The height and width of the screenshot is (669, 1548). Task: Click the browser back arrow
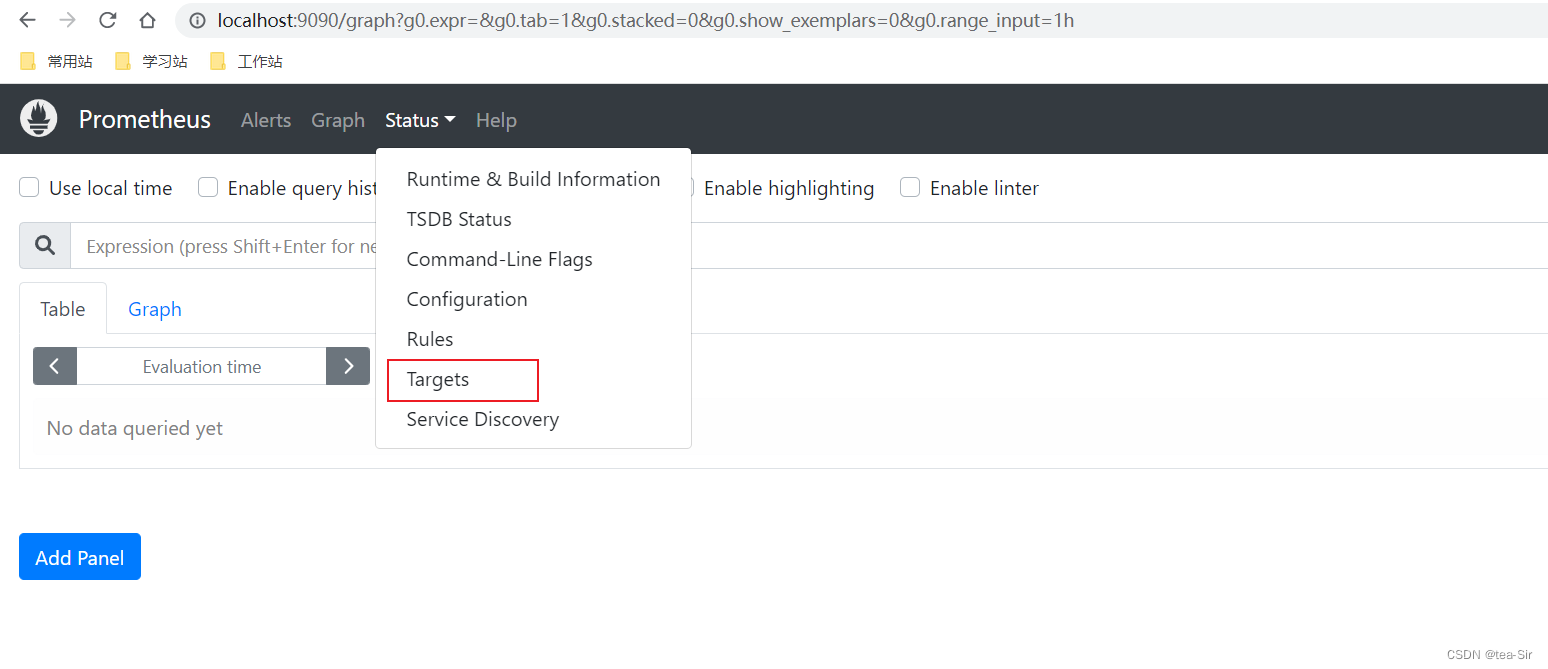[x=28, y=20]
